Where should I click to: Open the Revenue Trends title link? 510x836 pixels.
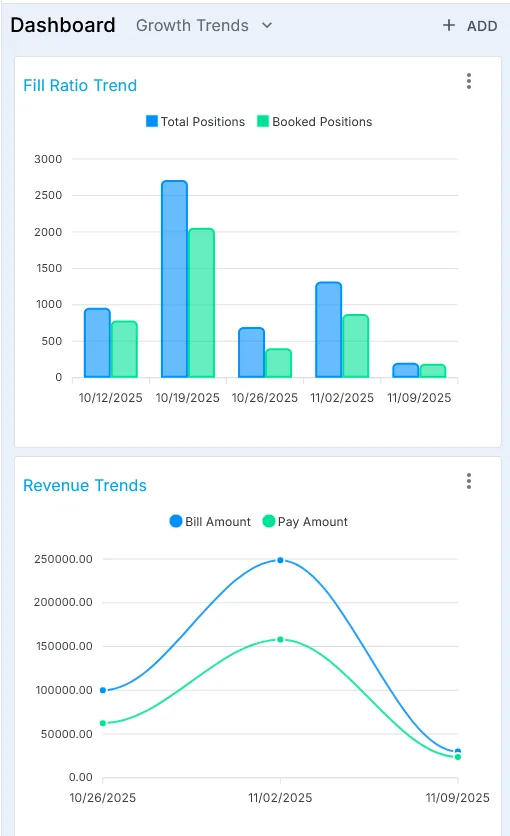pos(85,485)
